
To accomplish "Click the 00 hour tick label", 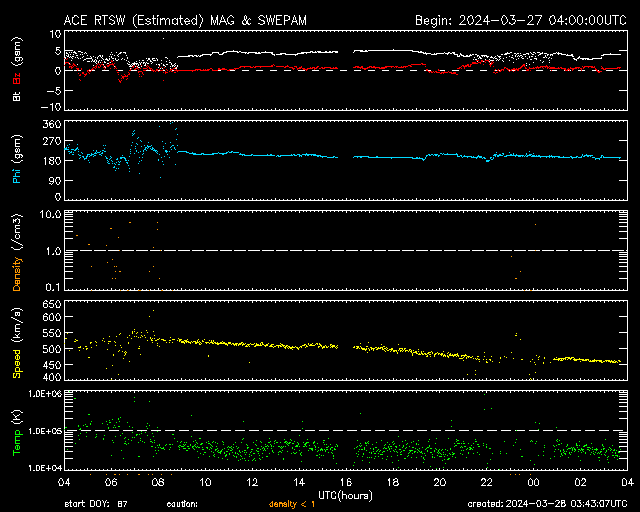I will click(534, 482).
